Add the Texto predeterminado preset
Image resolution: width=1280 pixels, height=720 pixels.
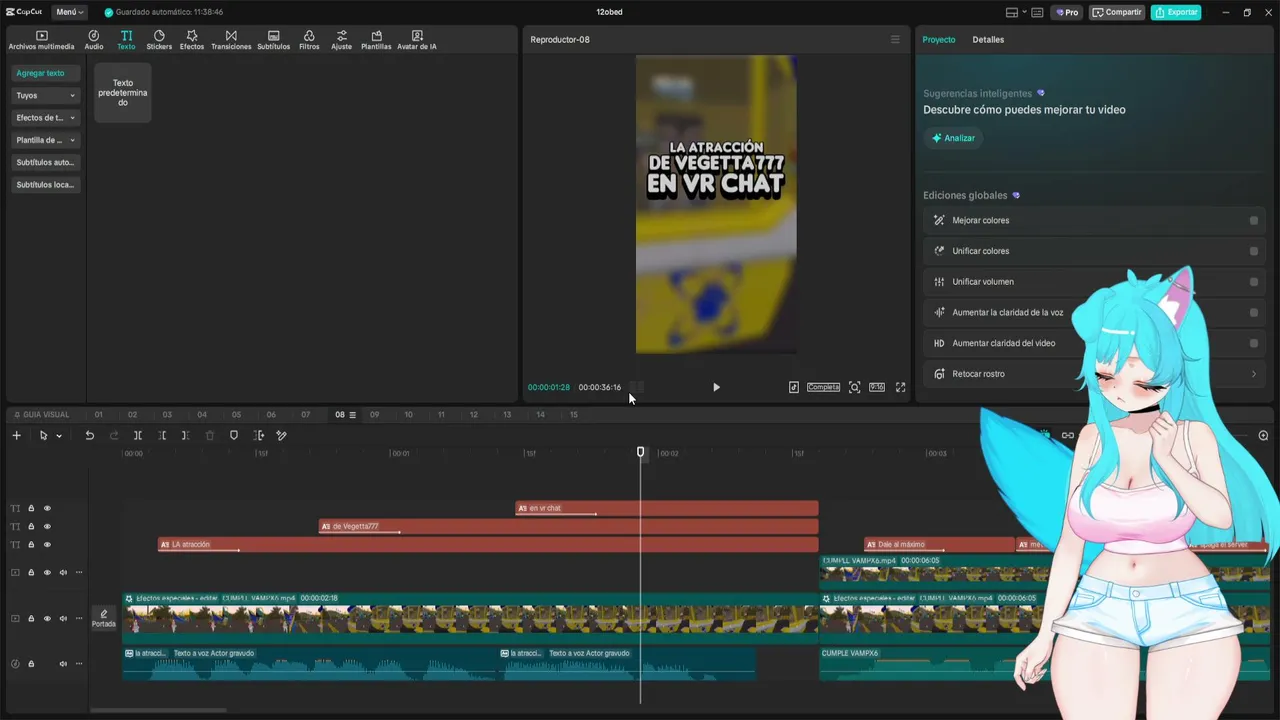click(x=123, y=93)
